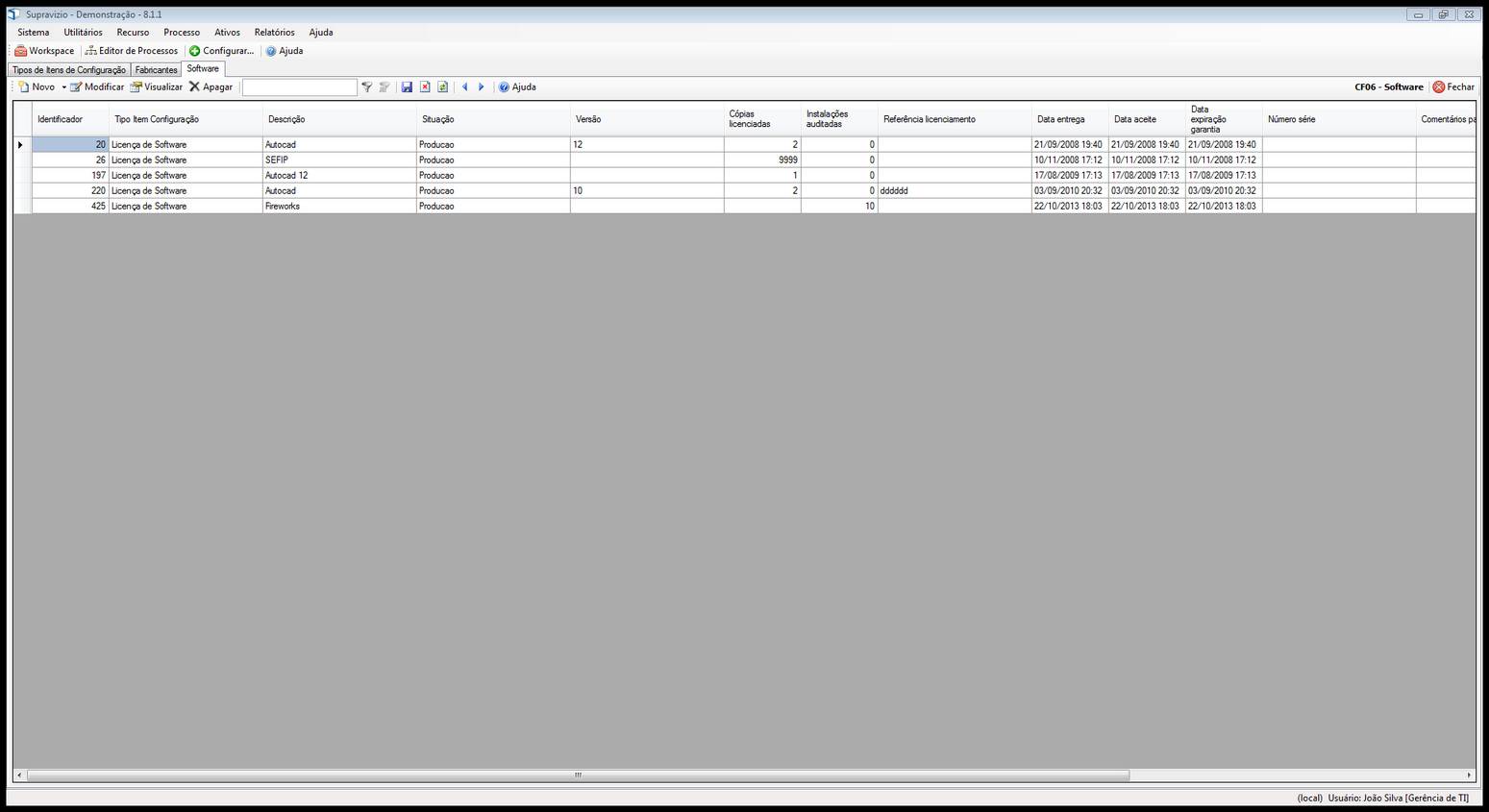Screen dimensions: 1489x812
Task: Click delivery date 22/10/2013 18:03 cell
Action: coord(1070,206)
